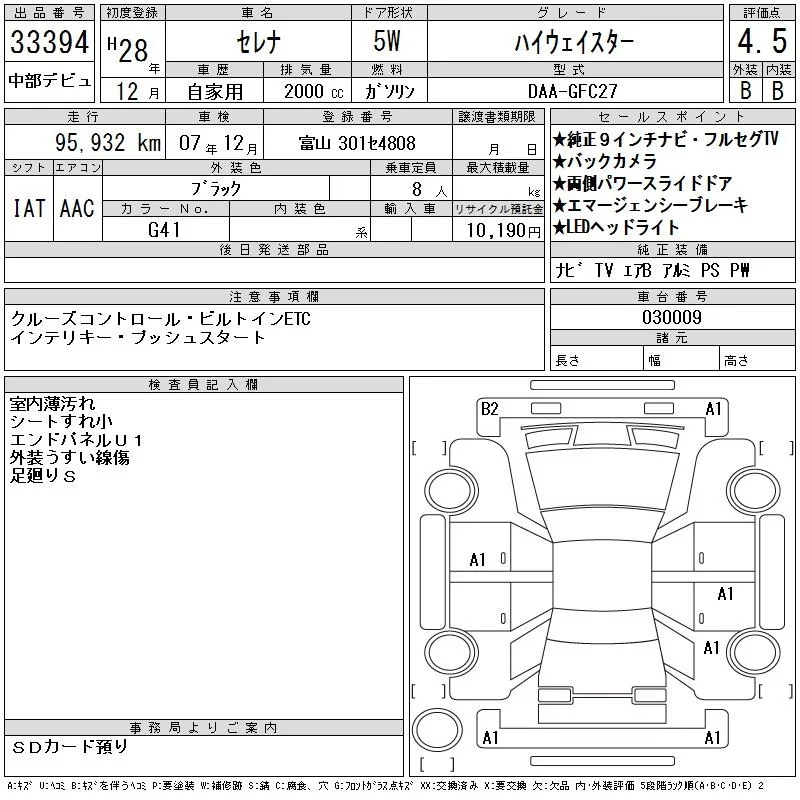
Task: Click the ナビ TV エアB アルミ equipment line
Action: coord(653,270)
